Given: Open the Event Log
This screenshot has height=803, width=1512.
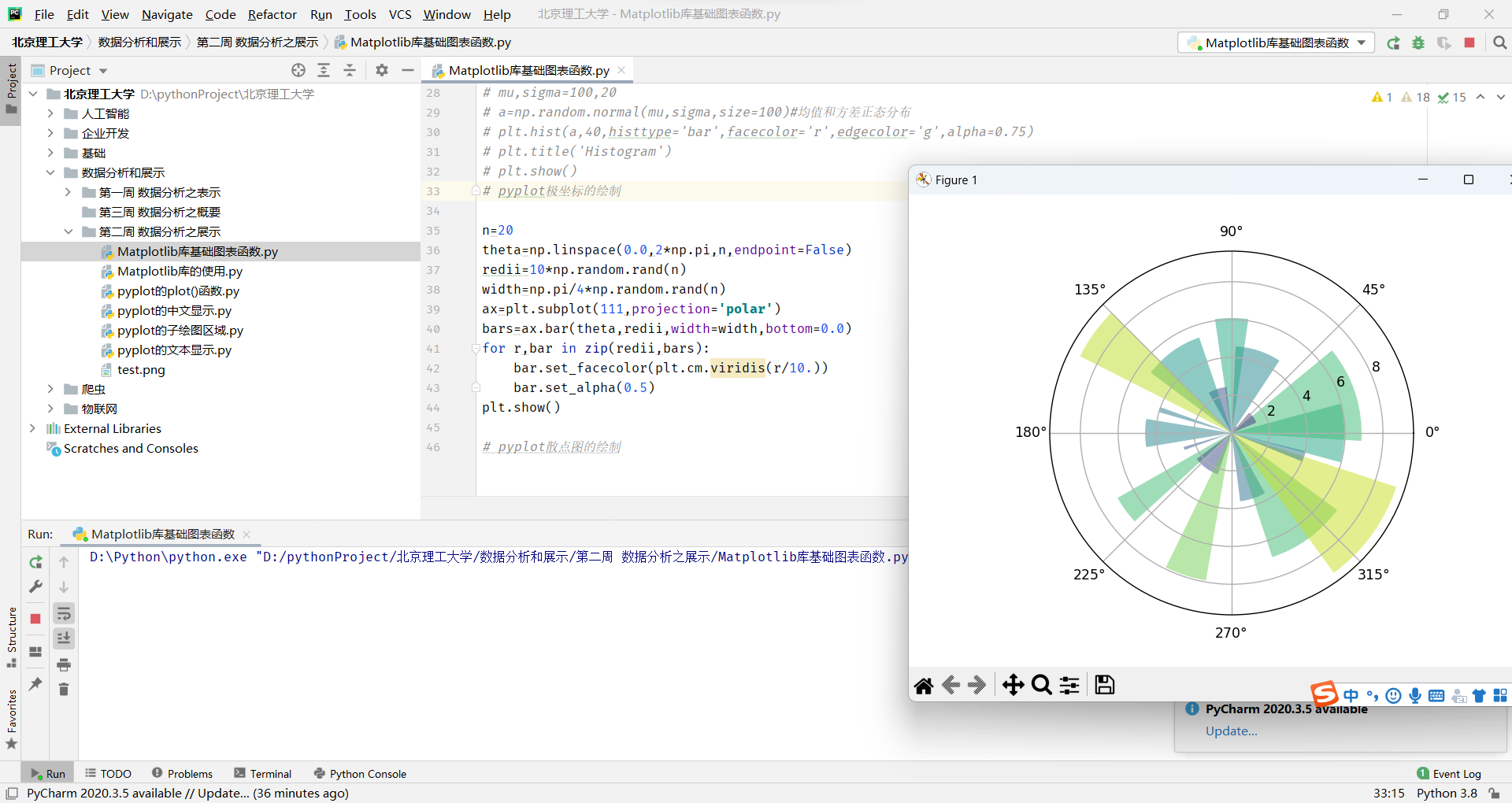Looking at the screenshot, I should click(1449, 774).
